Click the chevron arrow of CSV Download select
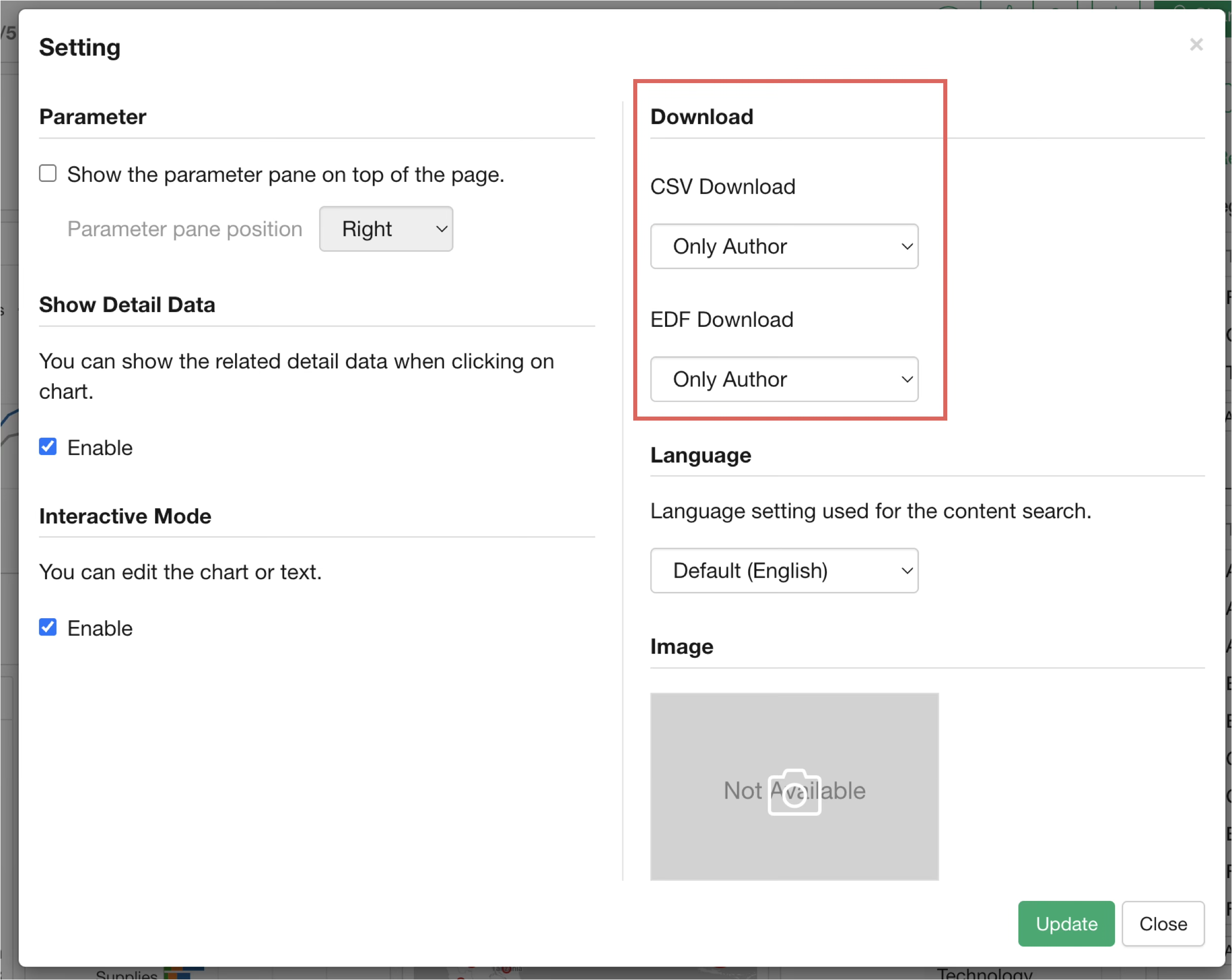The height and width of the screenshot is (980, 1232). pyautogui.click(x=906, y=247)
